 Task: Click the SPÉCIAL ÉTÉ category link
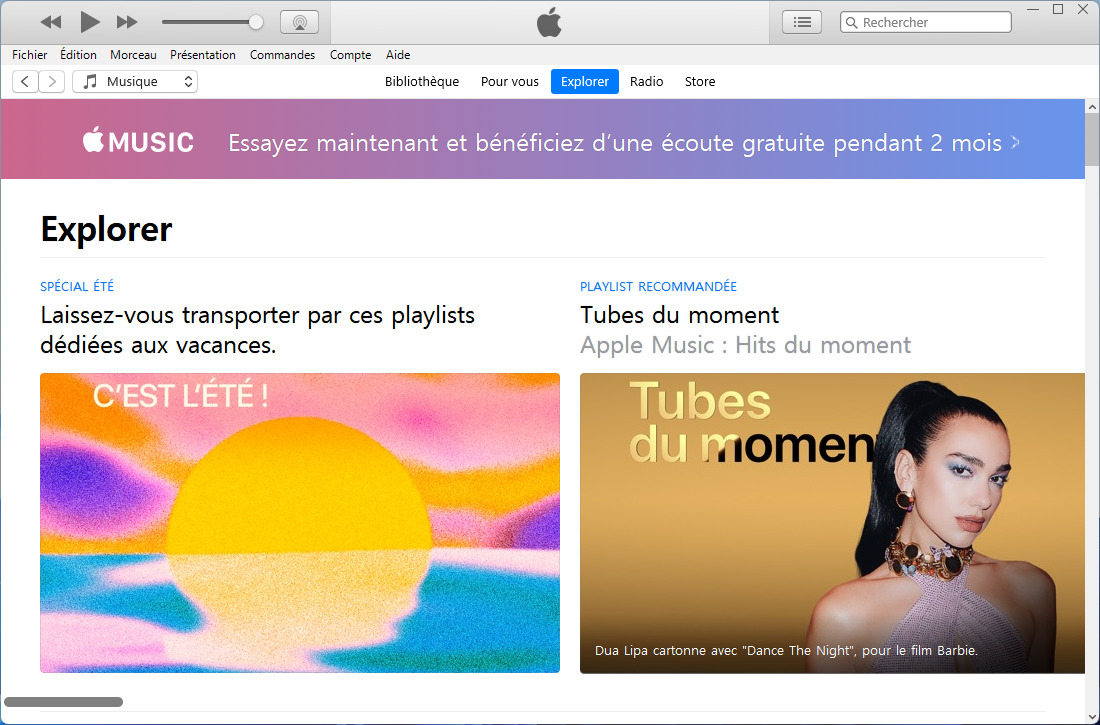(x=77, y=286)
